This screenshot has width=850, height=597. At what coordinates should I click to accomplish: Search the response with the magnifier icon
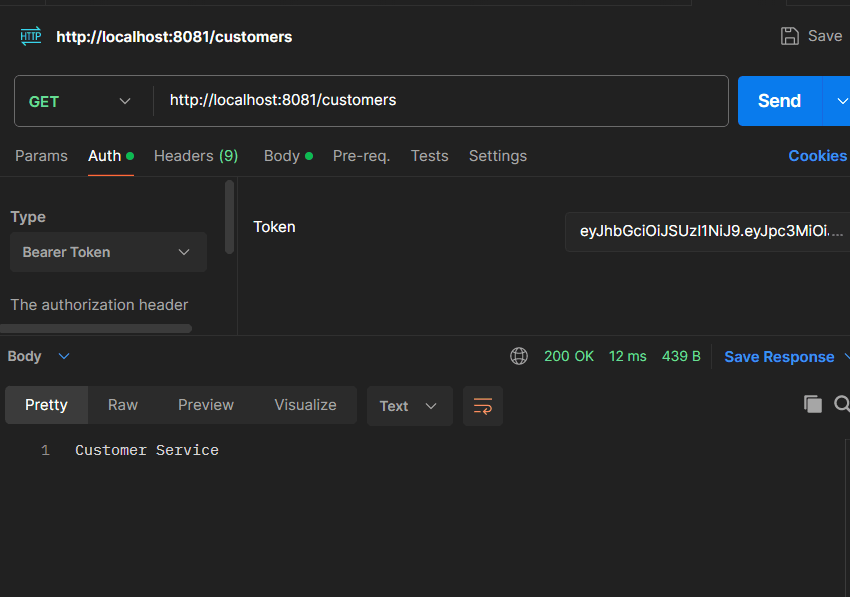point(841,404)
